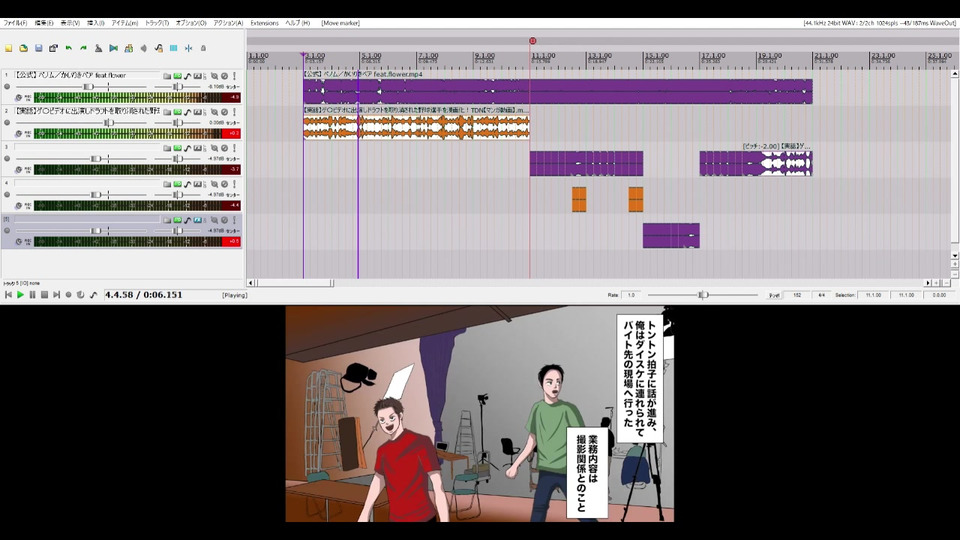Open the REC IN input selector on track 3
This screenshot has height=540, width=960.
coord(28,170)
